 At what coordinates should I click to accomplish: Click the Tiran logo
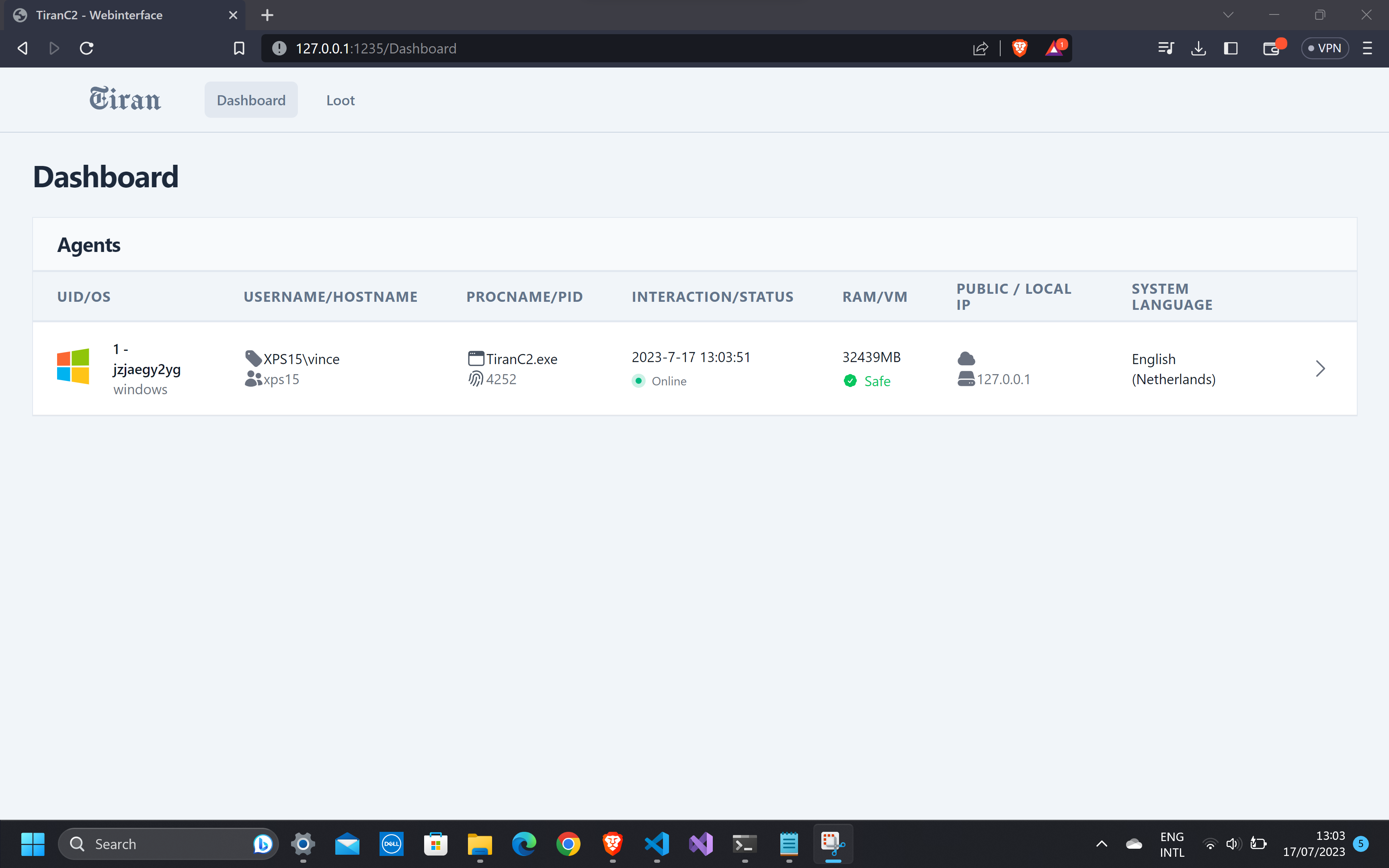[125, 99]
